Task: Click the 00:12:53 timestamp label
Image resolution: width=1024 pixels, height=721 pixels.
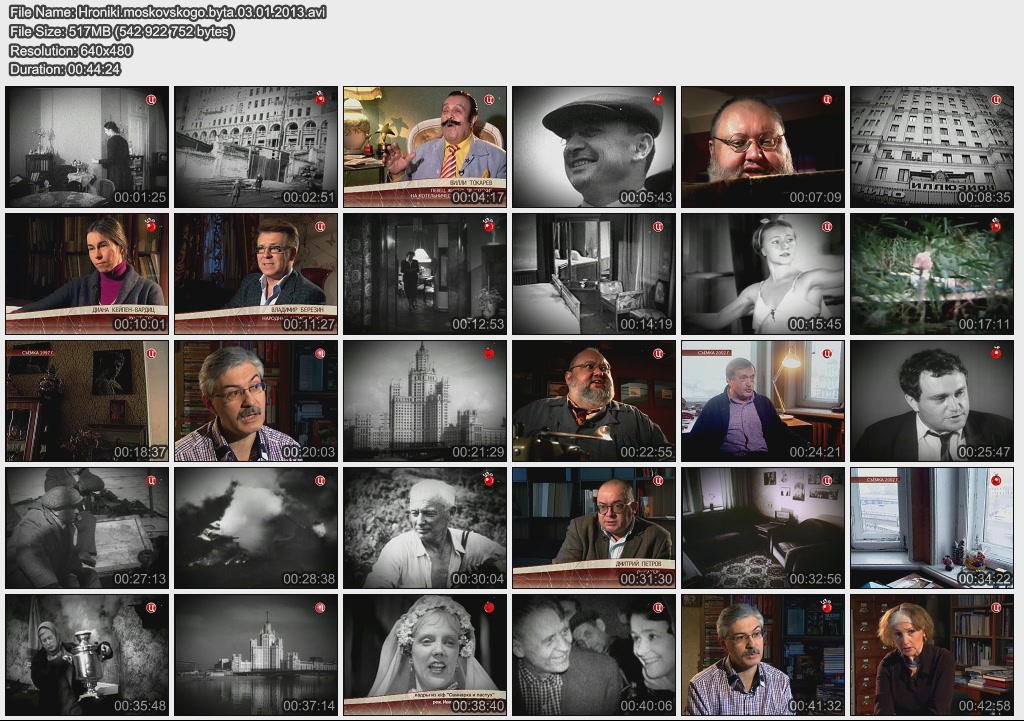Action: click(477, 325)
